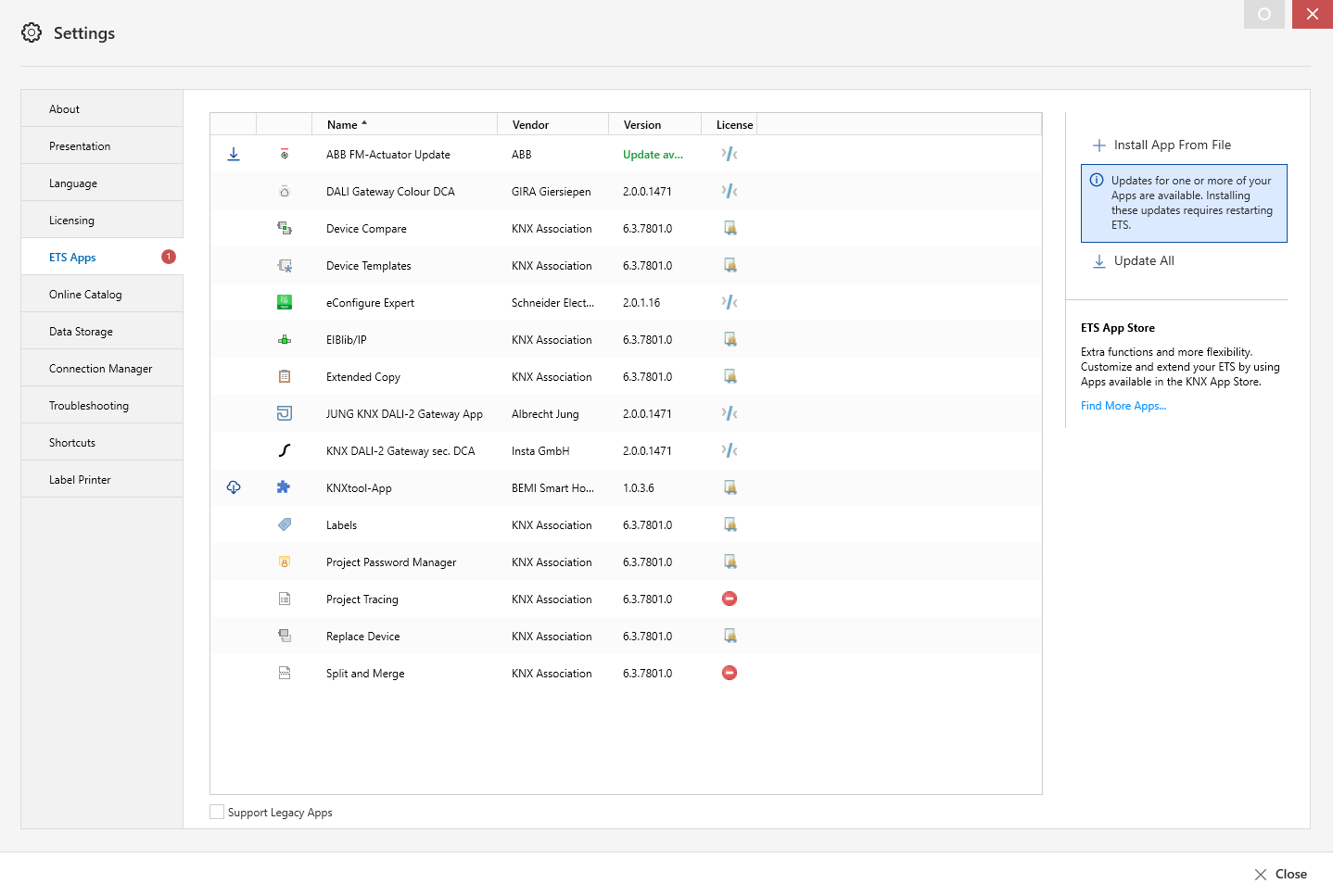Click red license icon for Split and Merge
1333x896 pixels.
730,673
